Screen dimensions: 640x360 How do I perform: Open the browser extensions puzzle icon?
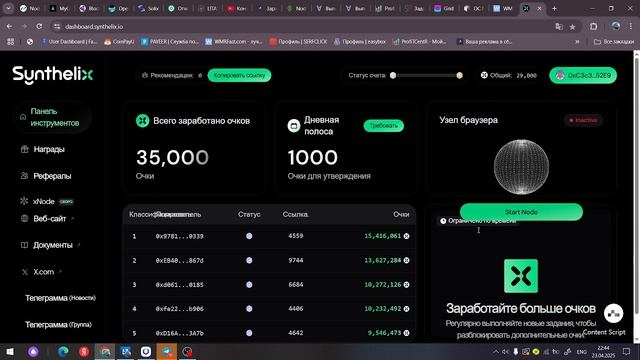click(593, 27)
